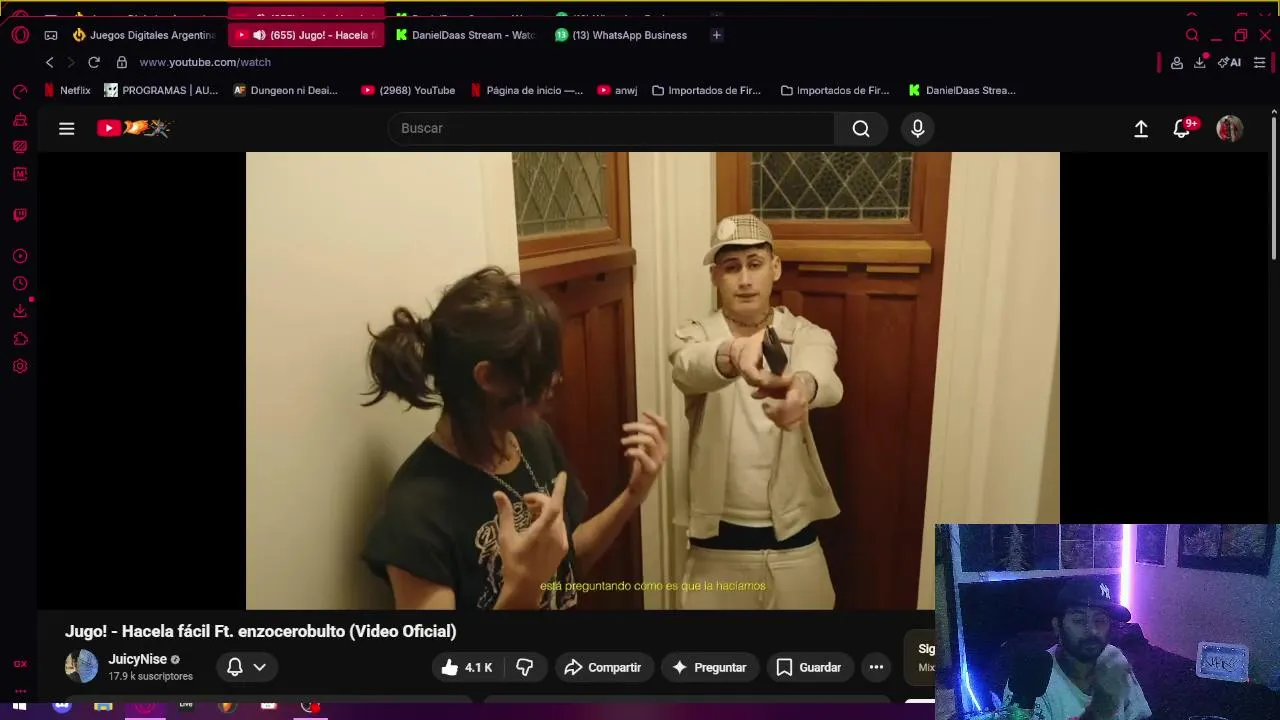Open the Netflix bookmark

point(66,90)
